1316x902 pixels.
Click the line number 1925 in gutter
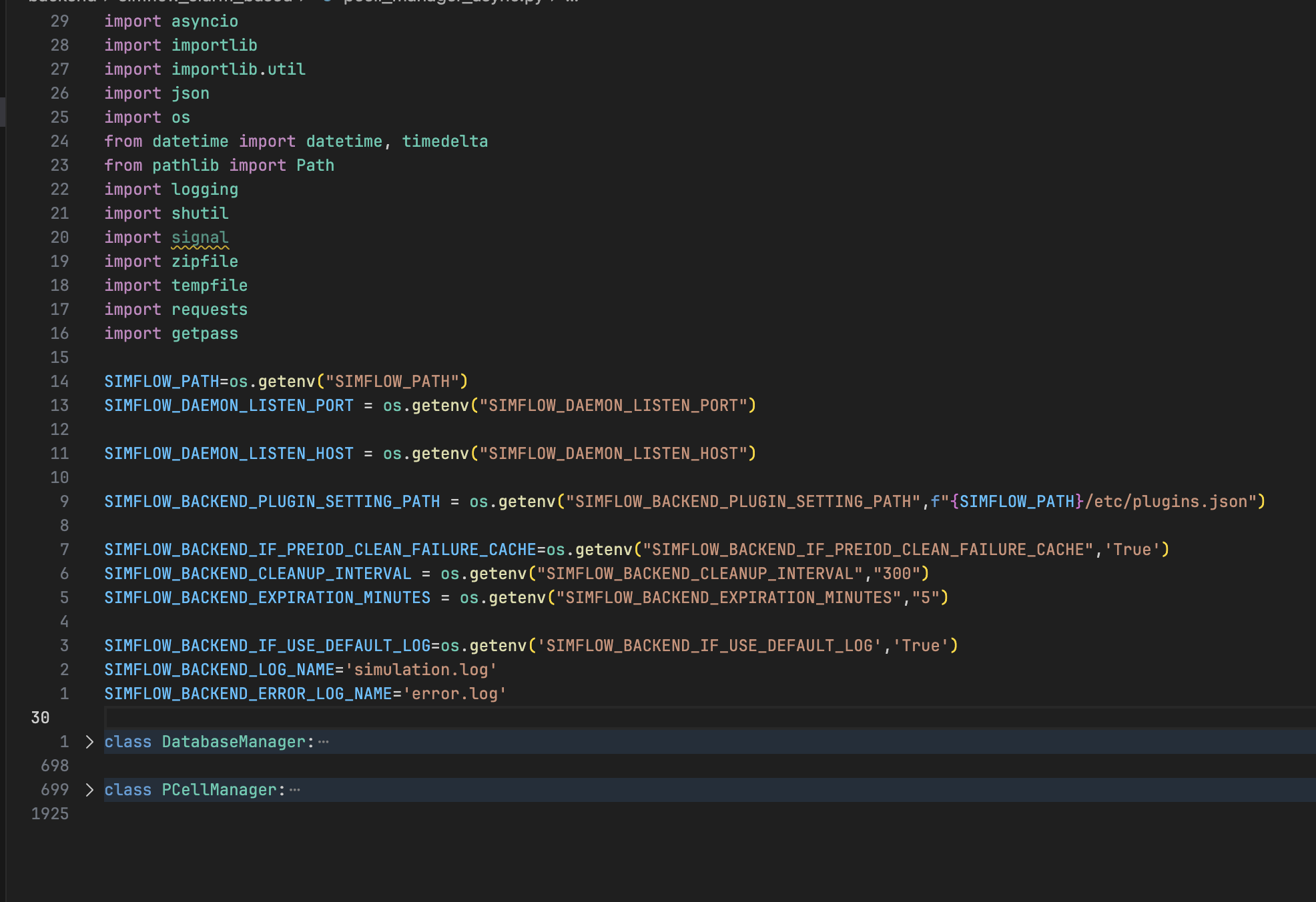click(x=50, y=814)
